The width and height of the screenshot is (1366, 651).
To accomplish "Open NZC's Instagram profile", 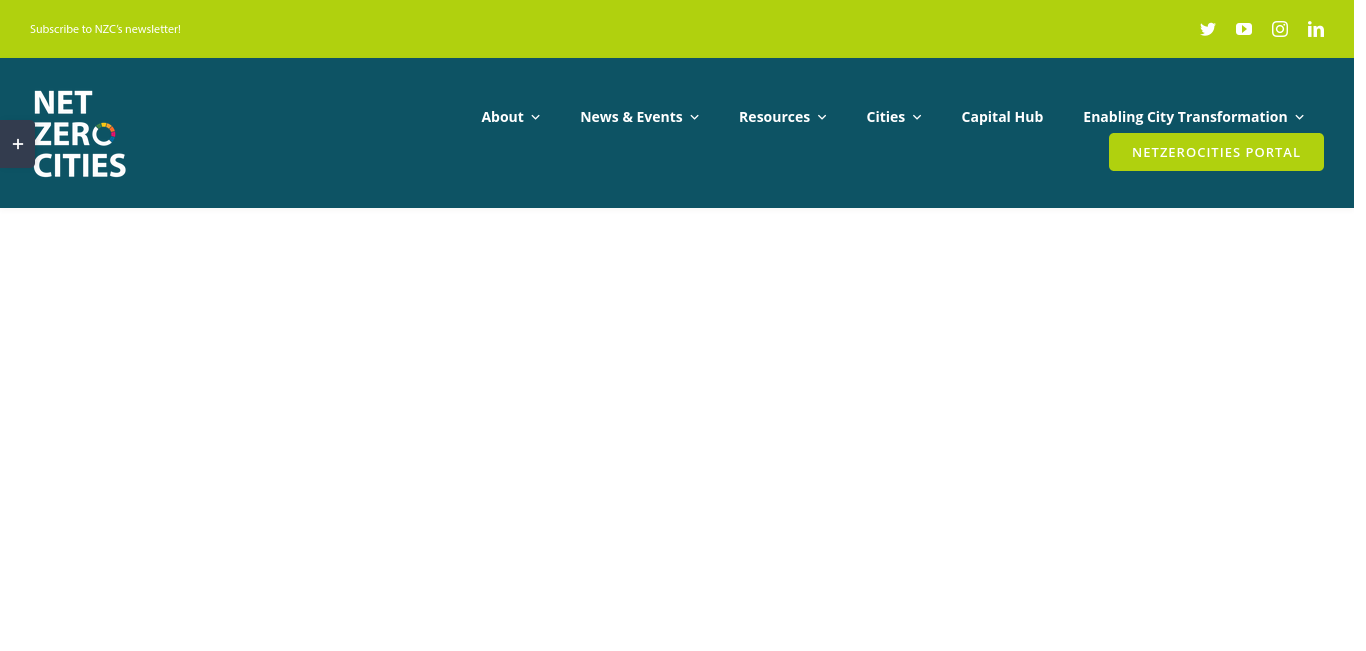I will (x=1280, y=29).
